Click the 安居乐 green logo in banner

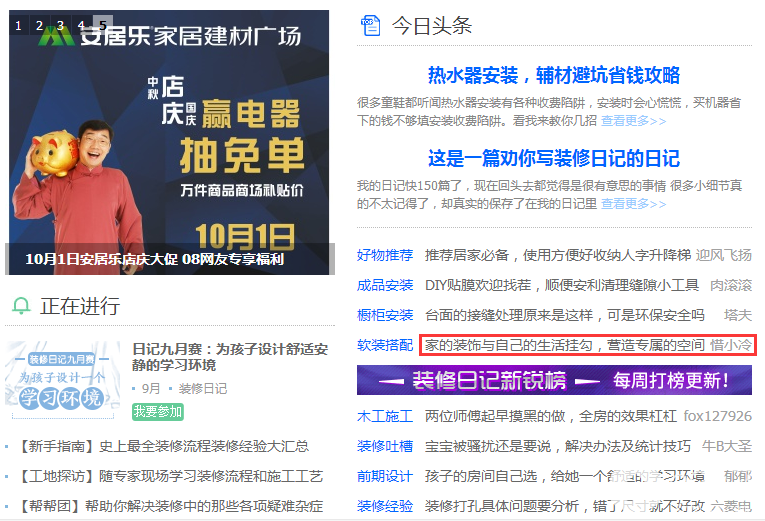(x=57, y=36)
